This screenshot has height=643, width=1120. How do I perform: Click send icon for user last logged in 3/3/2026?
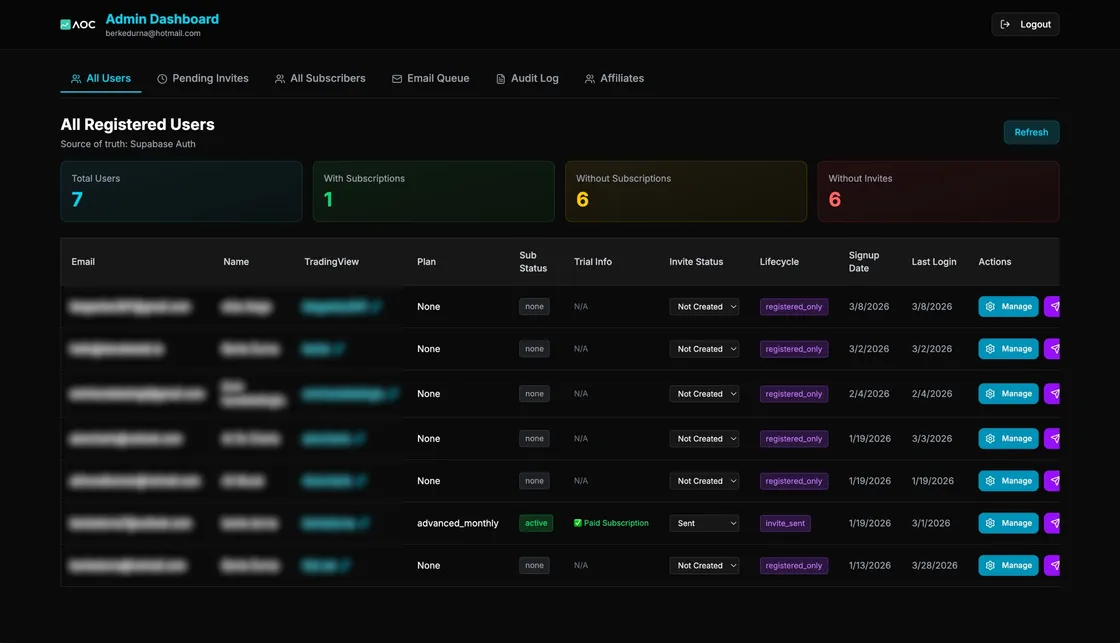tap(1052, 439)
